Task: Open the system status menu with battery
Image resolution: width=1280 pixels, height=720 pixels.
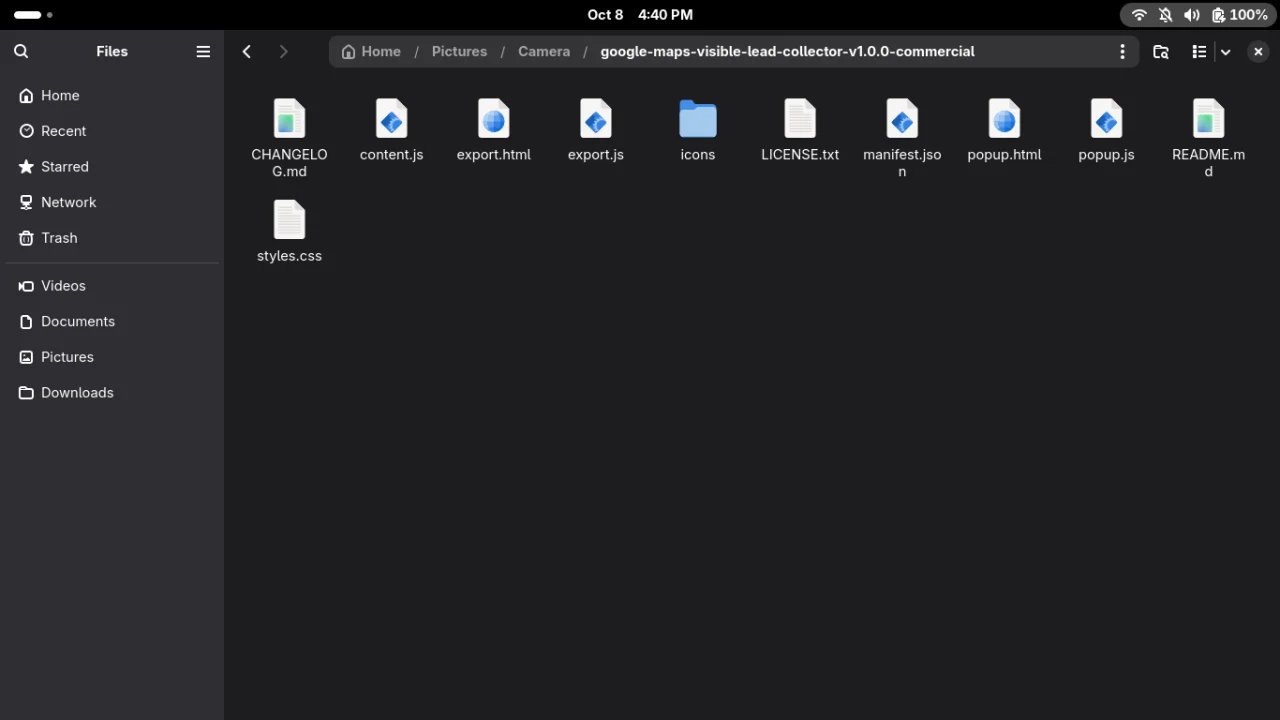Action: 1198,15
